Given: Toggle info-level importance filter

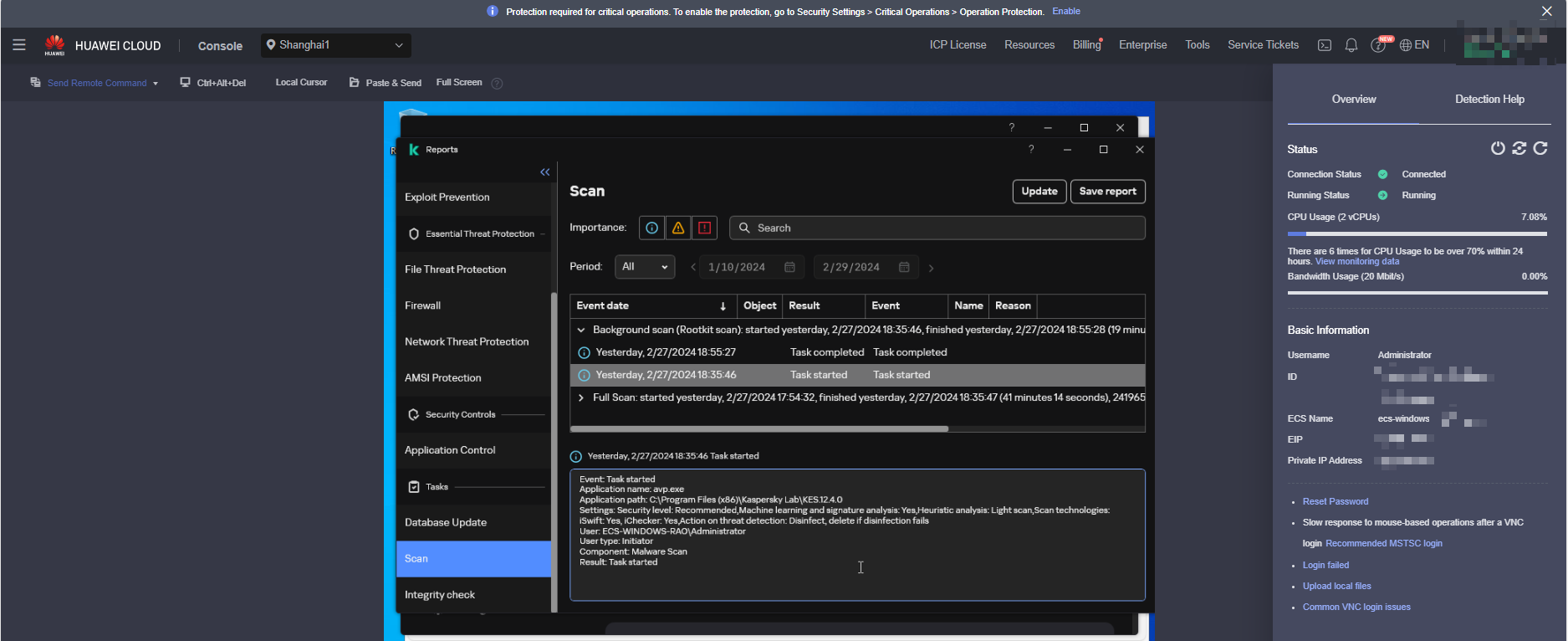Looking at the screenshot, I should [x=652, y=228].
